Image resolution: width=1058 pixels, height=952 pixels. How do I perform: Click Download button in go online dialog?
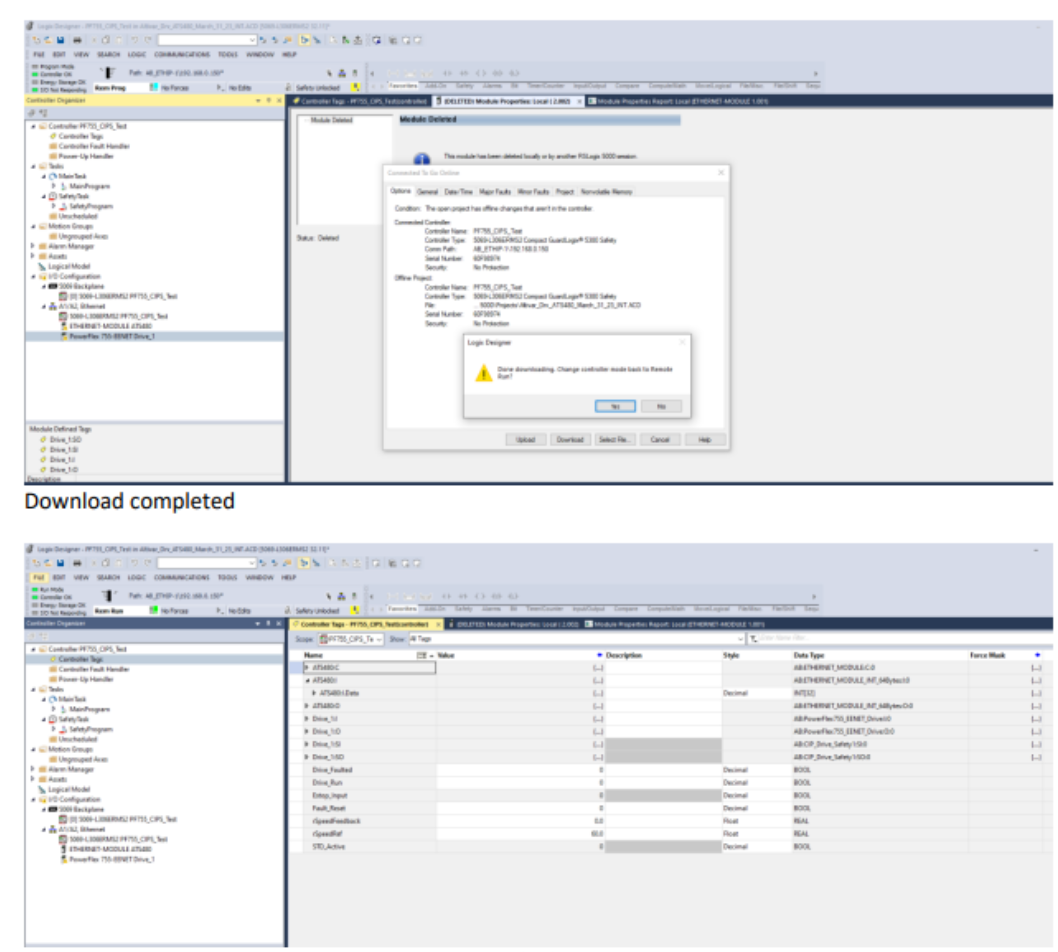click(570, 440)
